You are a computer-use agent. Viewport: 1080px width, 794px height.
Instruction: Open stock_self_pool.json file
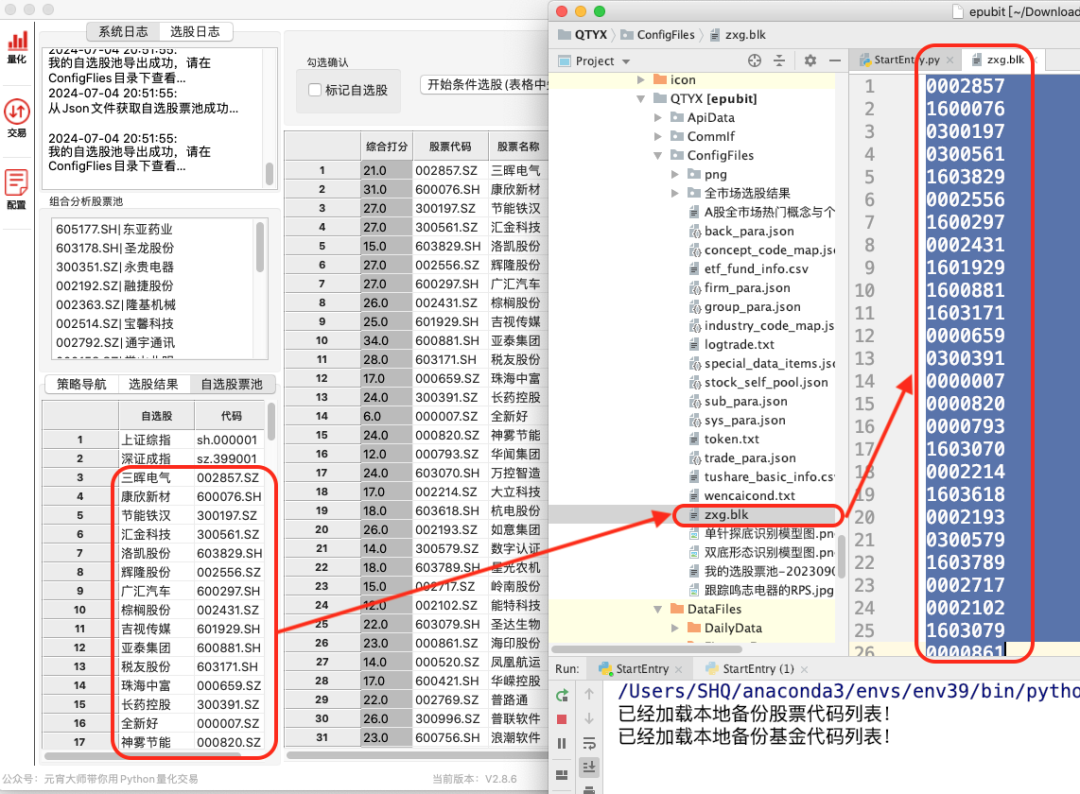(x=766, y=382)
